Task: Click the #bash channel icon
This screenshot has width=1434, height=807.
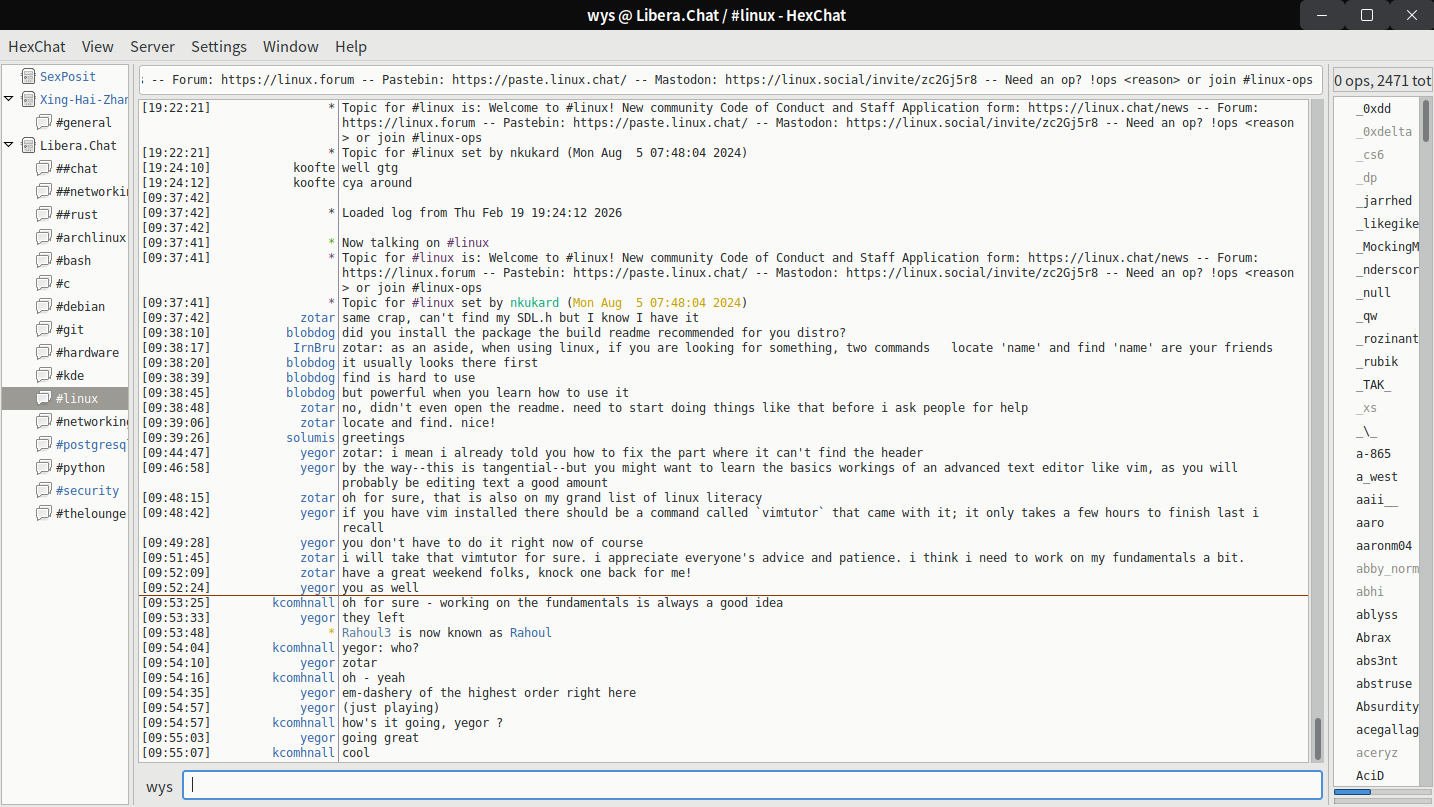Action: (x=43, y=260)
